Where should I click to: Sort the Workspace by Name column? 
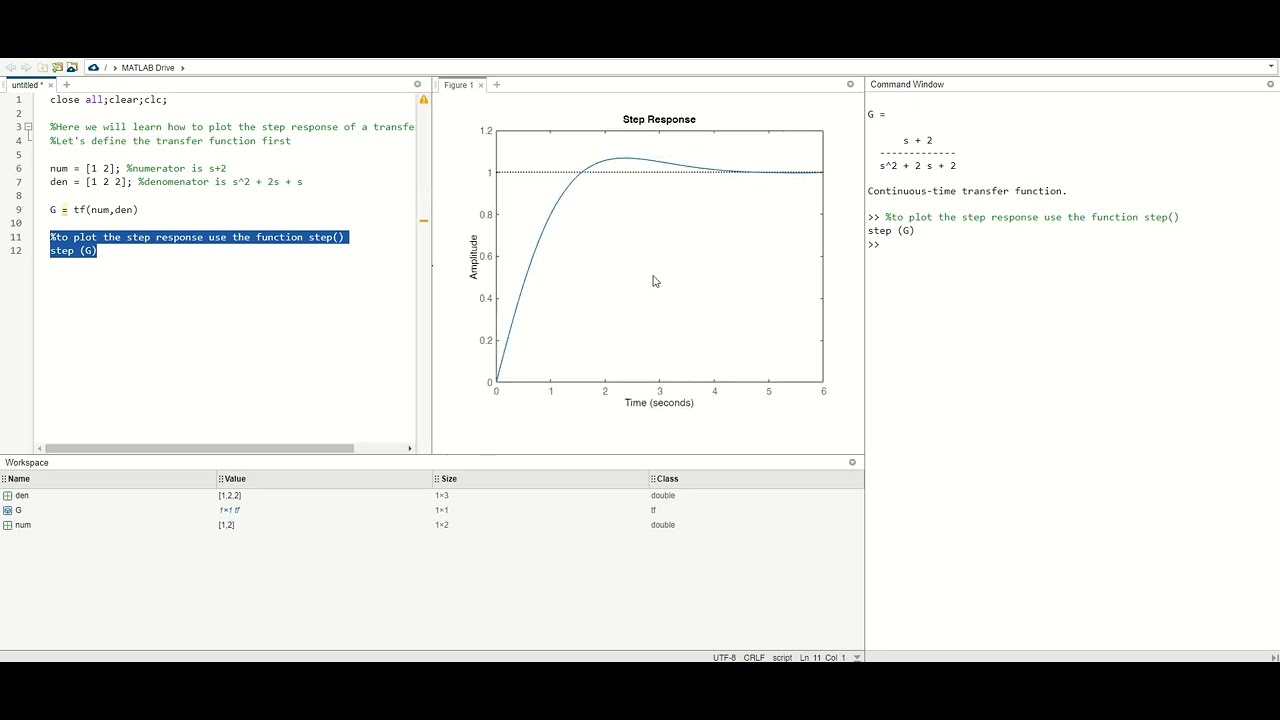click(110, 479)
